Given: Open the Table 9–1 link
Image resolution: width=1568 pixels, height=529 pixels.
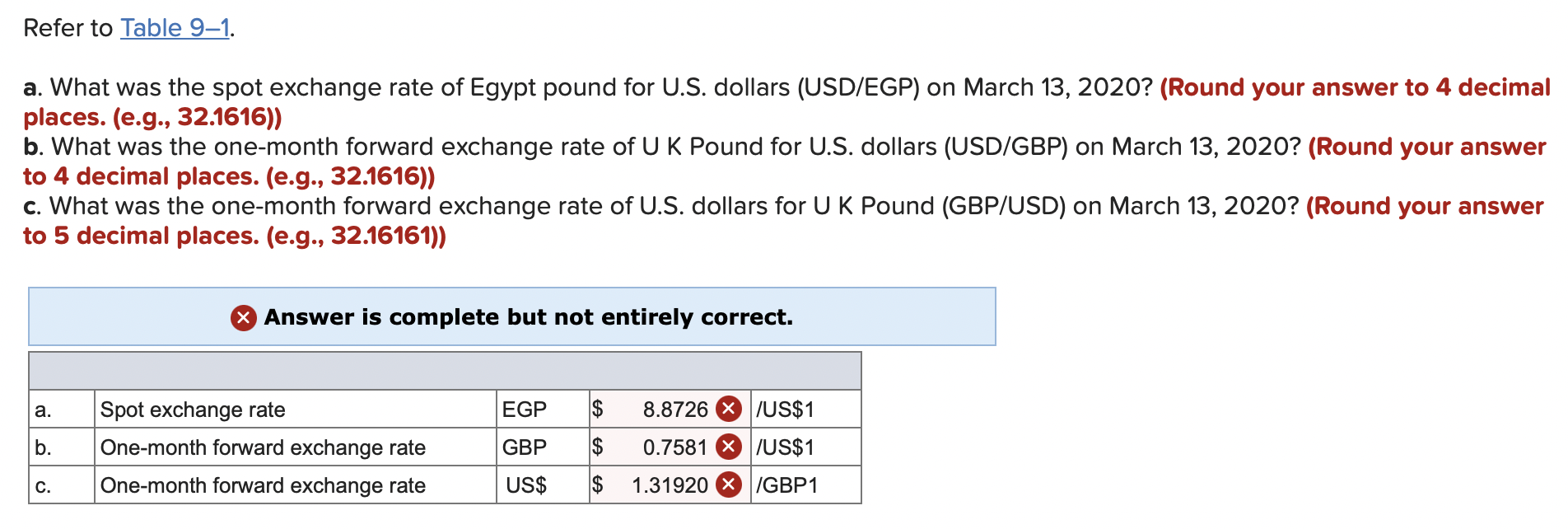Looking at the screenshot, I should (175, 28).
